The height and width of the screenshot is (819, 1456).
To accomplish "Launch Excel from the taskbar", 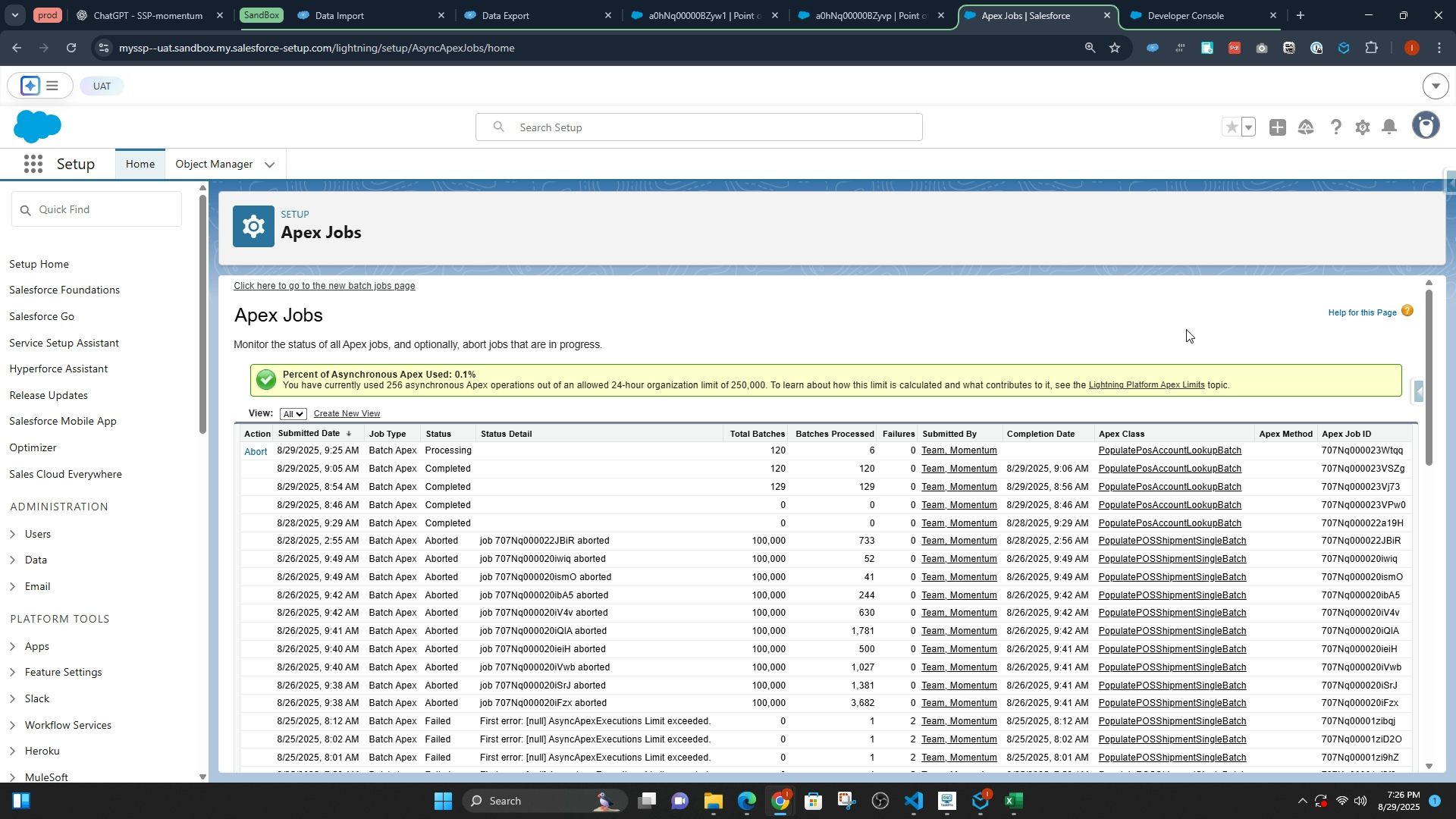I will pos(1014,801).
